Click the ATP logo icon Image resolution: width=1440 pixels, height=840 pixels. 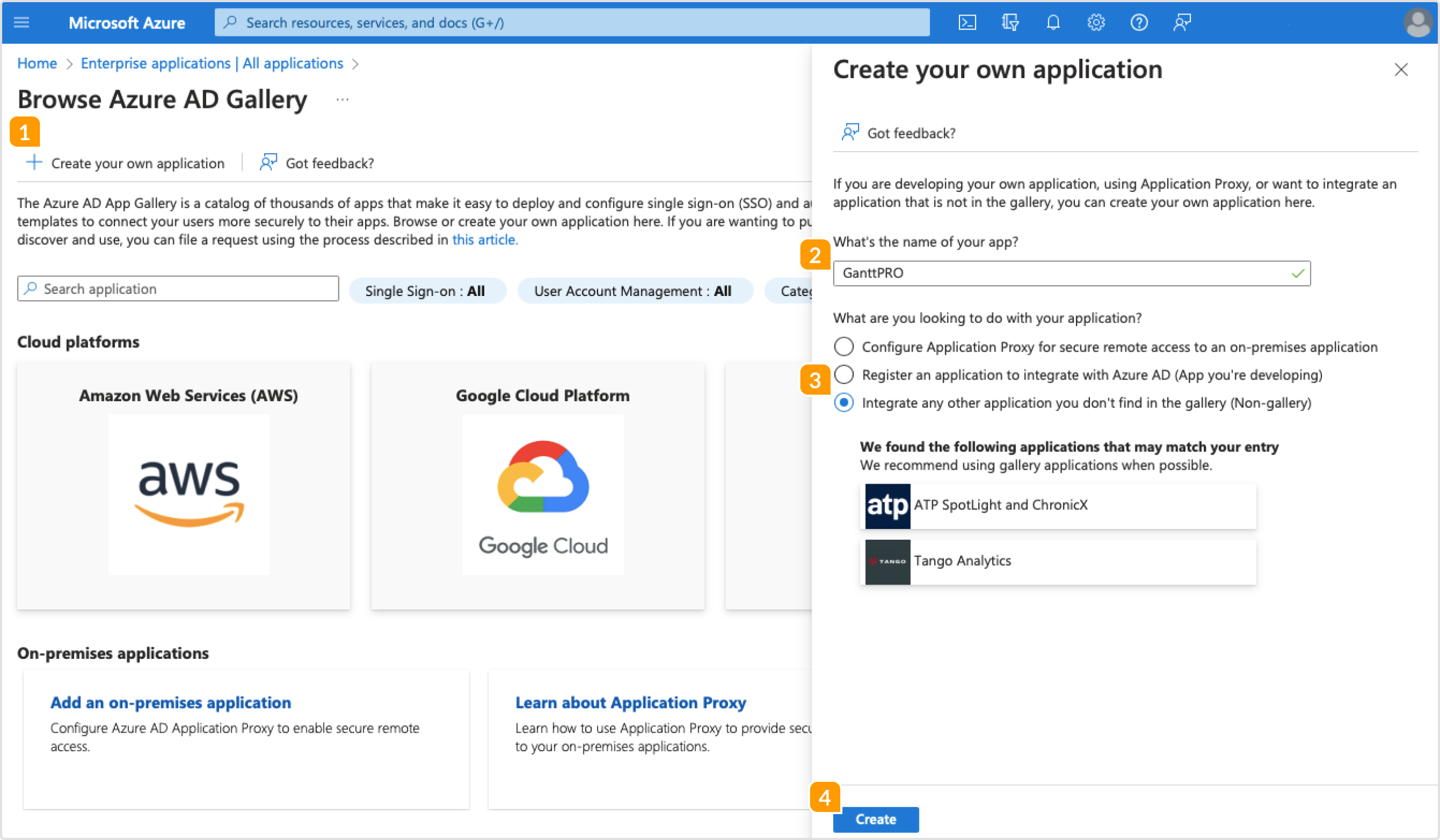[887, 506]
